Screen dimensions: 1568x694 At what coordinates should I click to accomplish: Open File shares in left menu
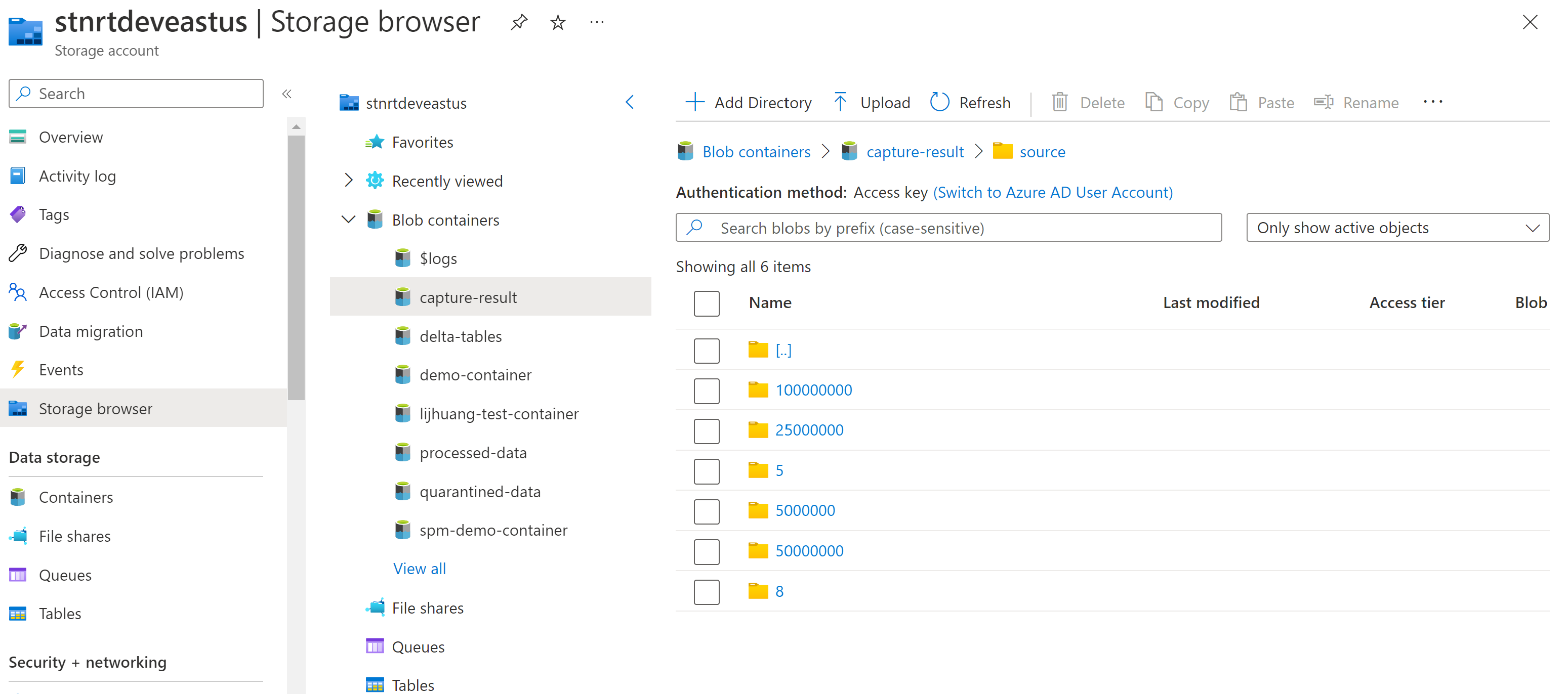click(75, 536)
